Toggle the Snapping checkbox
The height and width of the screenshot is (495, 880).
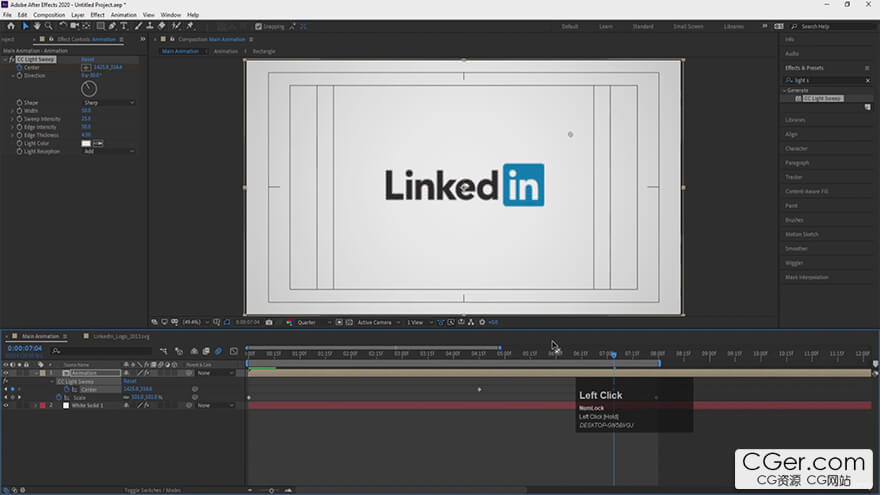(x=258, y=26)
